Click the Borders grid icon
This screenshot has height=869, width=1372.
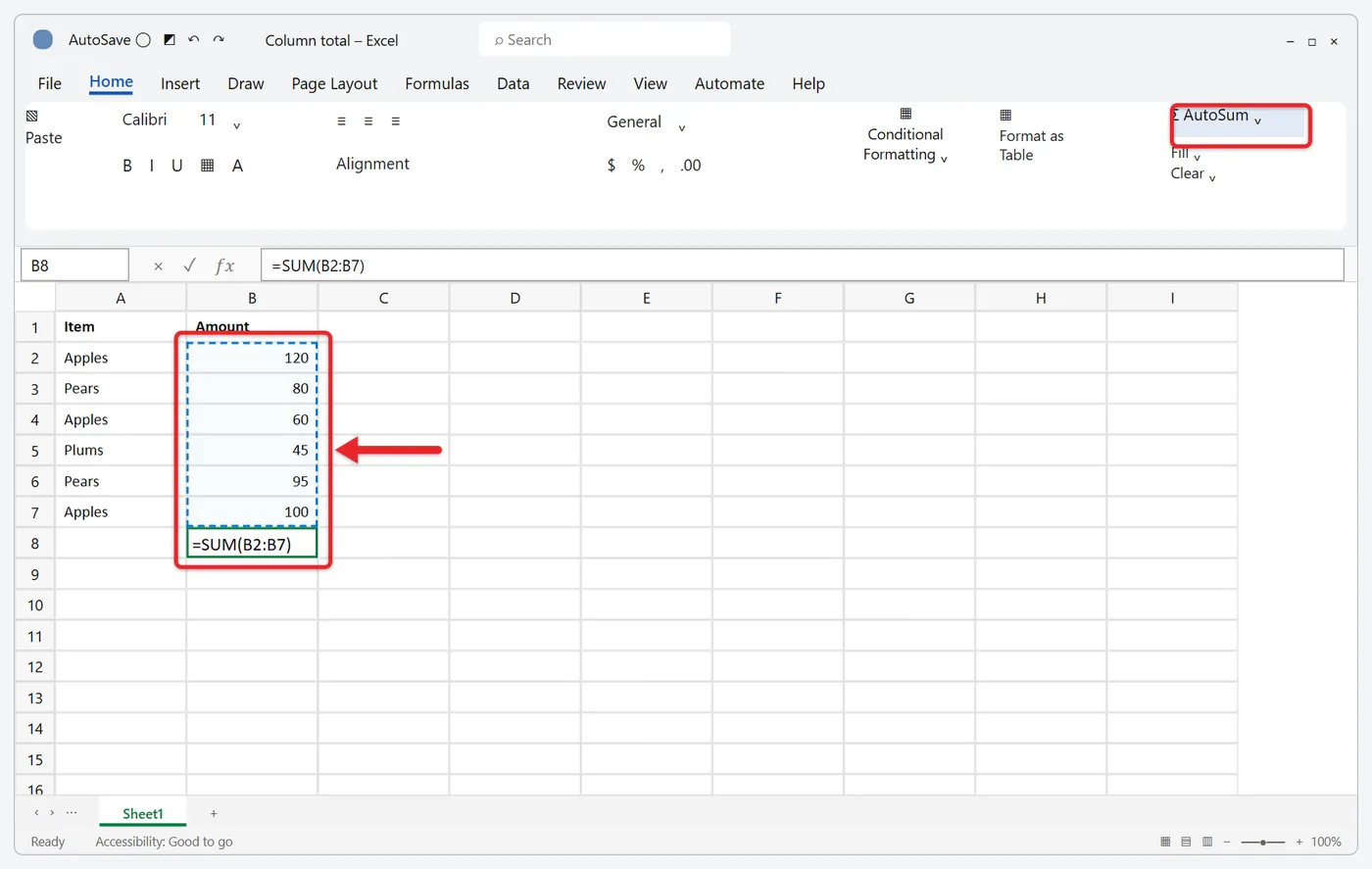(x=207, y=166)
